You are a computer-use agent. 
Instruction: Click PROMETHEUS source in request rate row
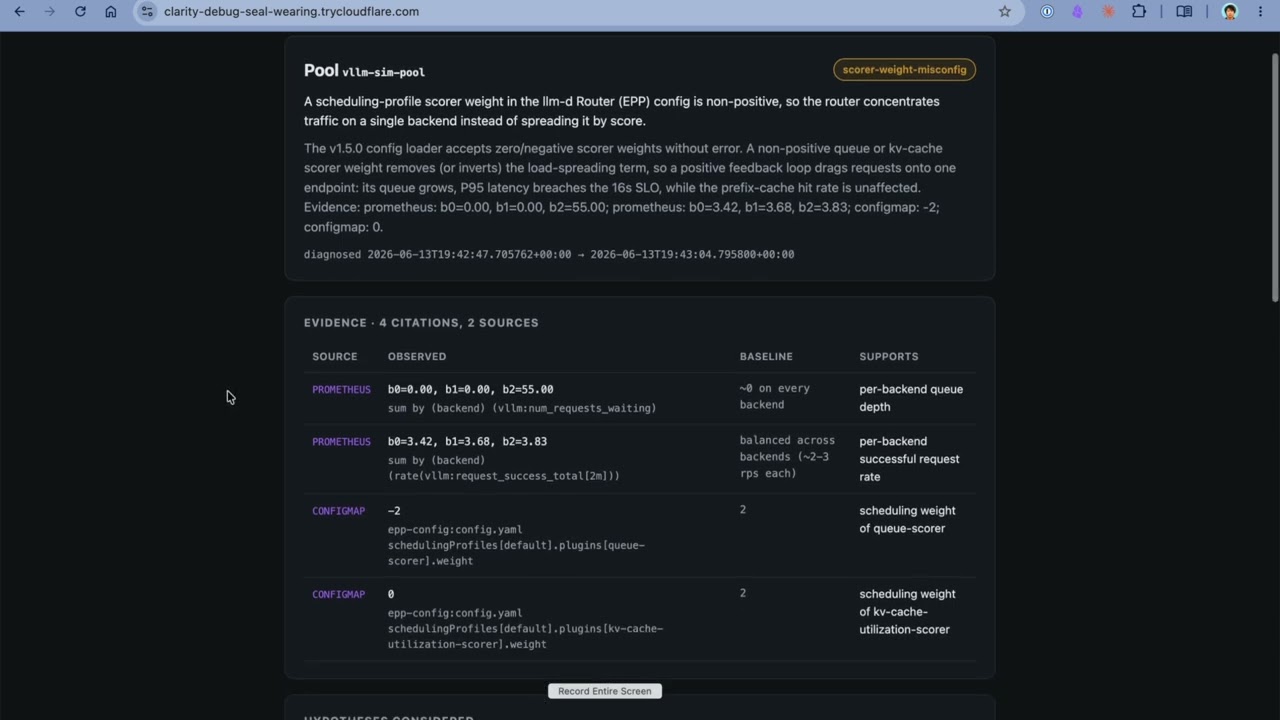[341, 441]
